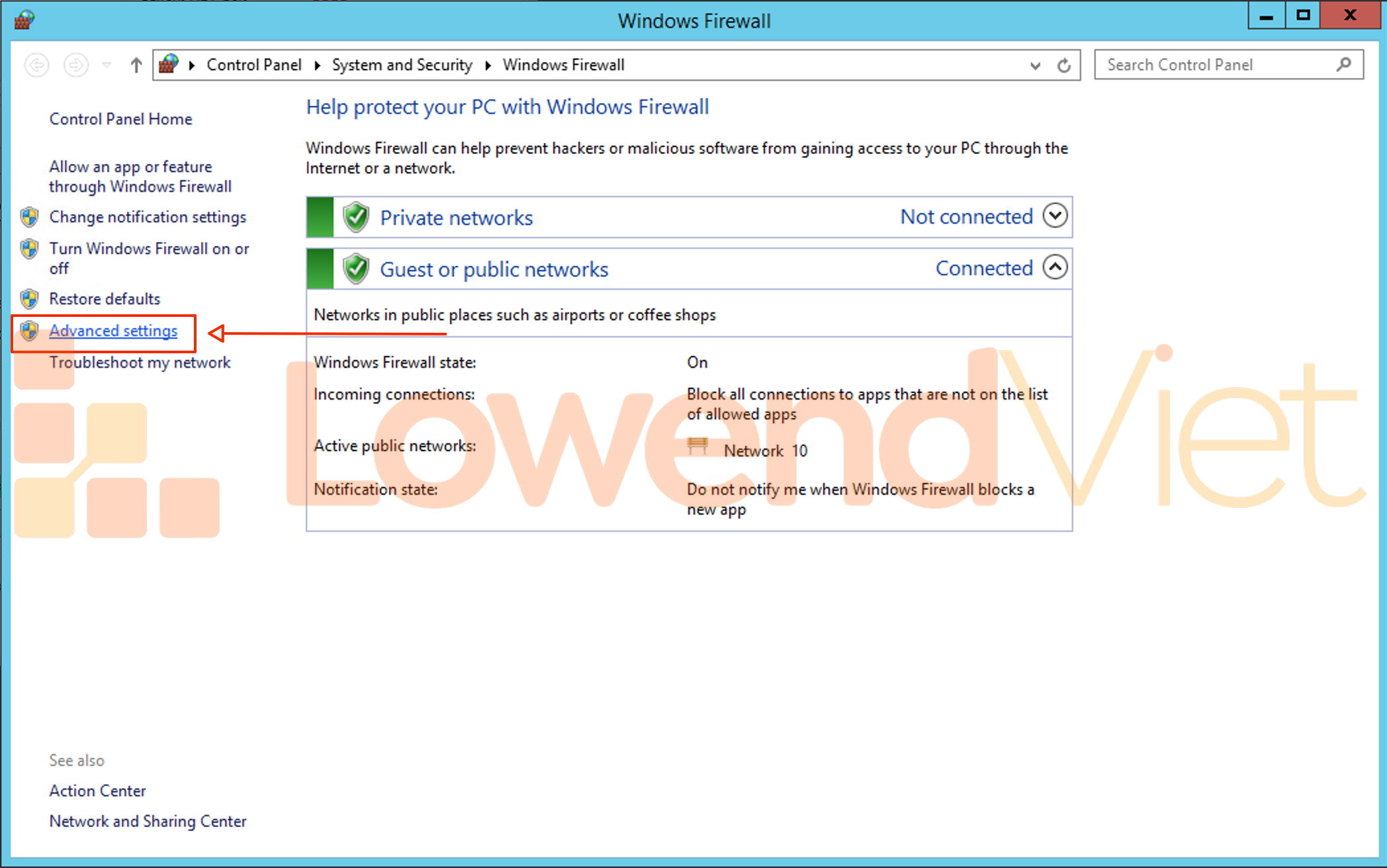Click the refresh icon in address bar
The width and height of the screenshot is (1387, 868).
tap(1063, 65)
